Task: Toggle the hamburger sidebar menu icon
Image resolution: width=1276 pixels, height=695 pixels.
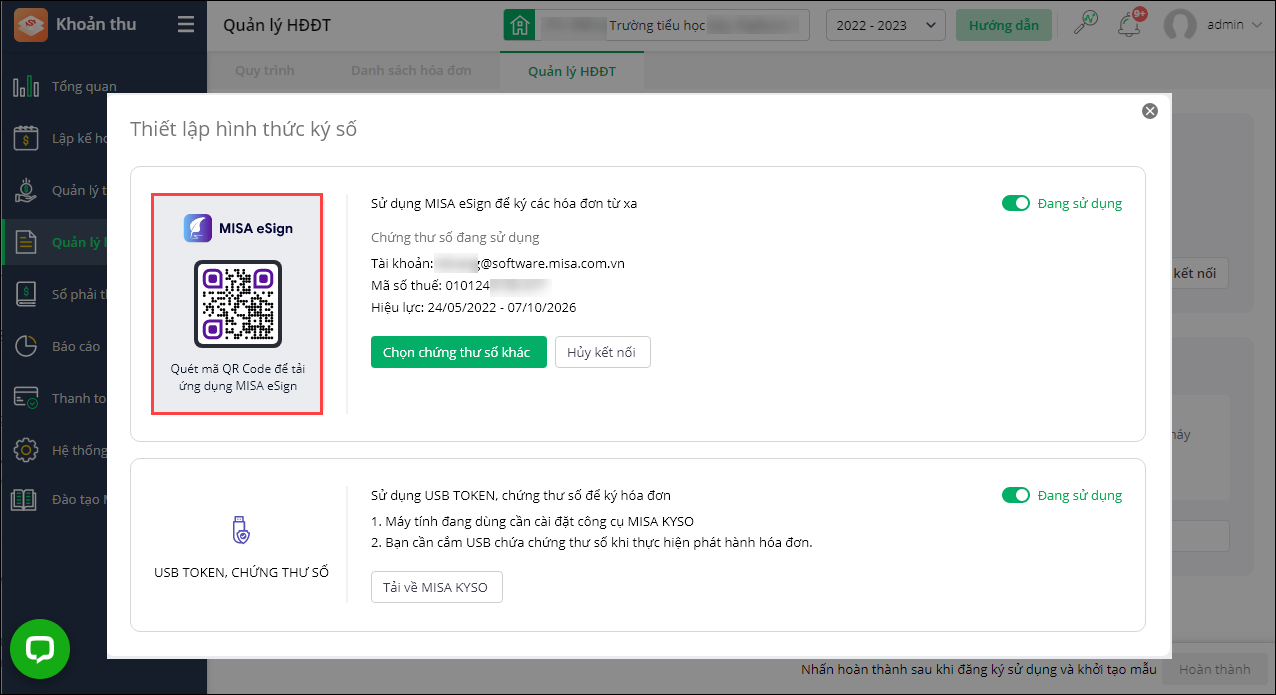Action: click(185, 25)
